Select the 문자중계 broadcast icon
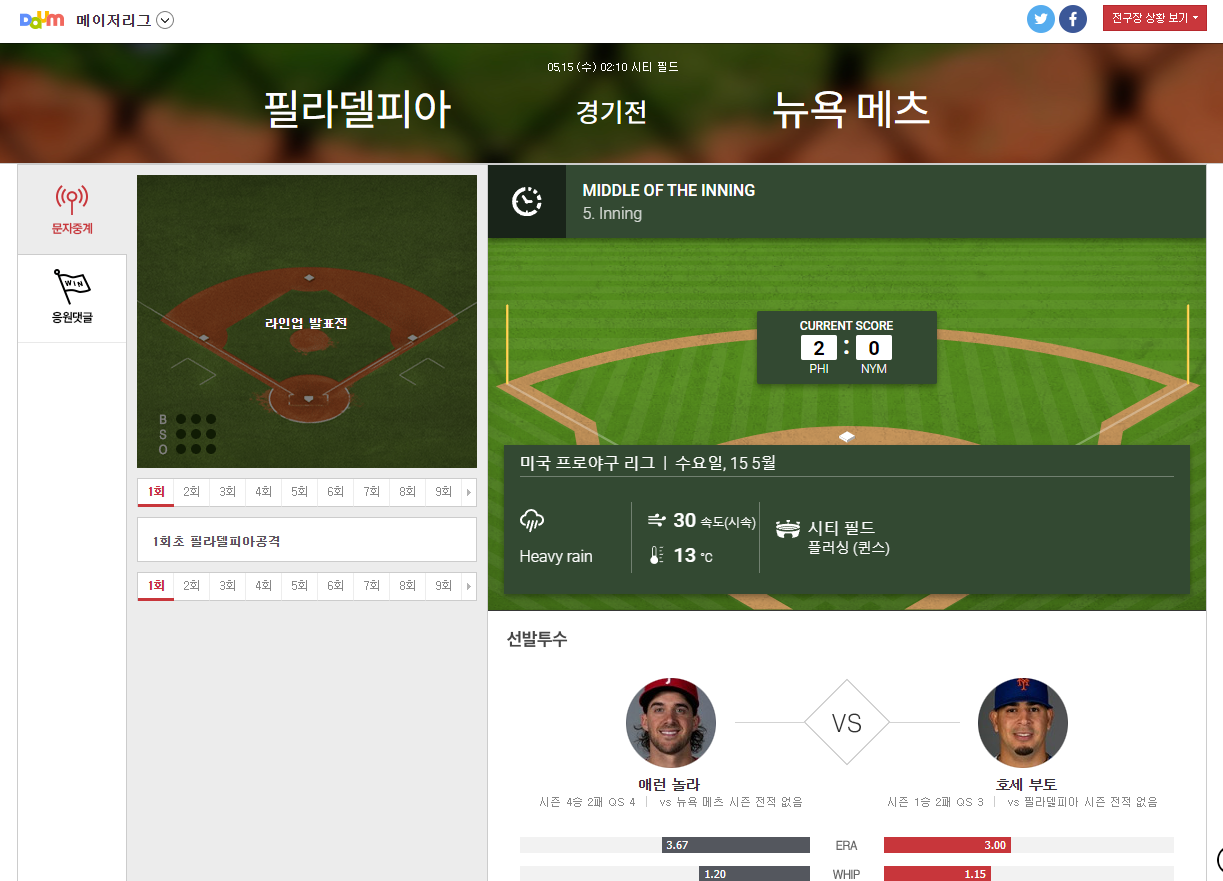 coord(72,200)
